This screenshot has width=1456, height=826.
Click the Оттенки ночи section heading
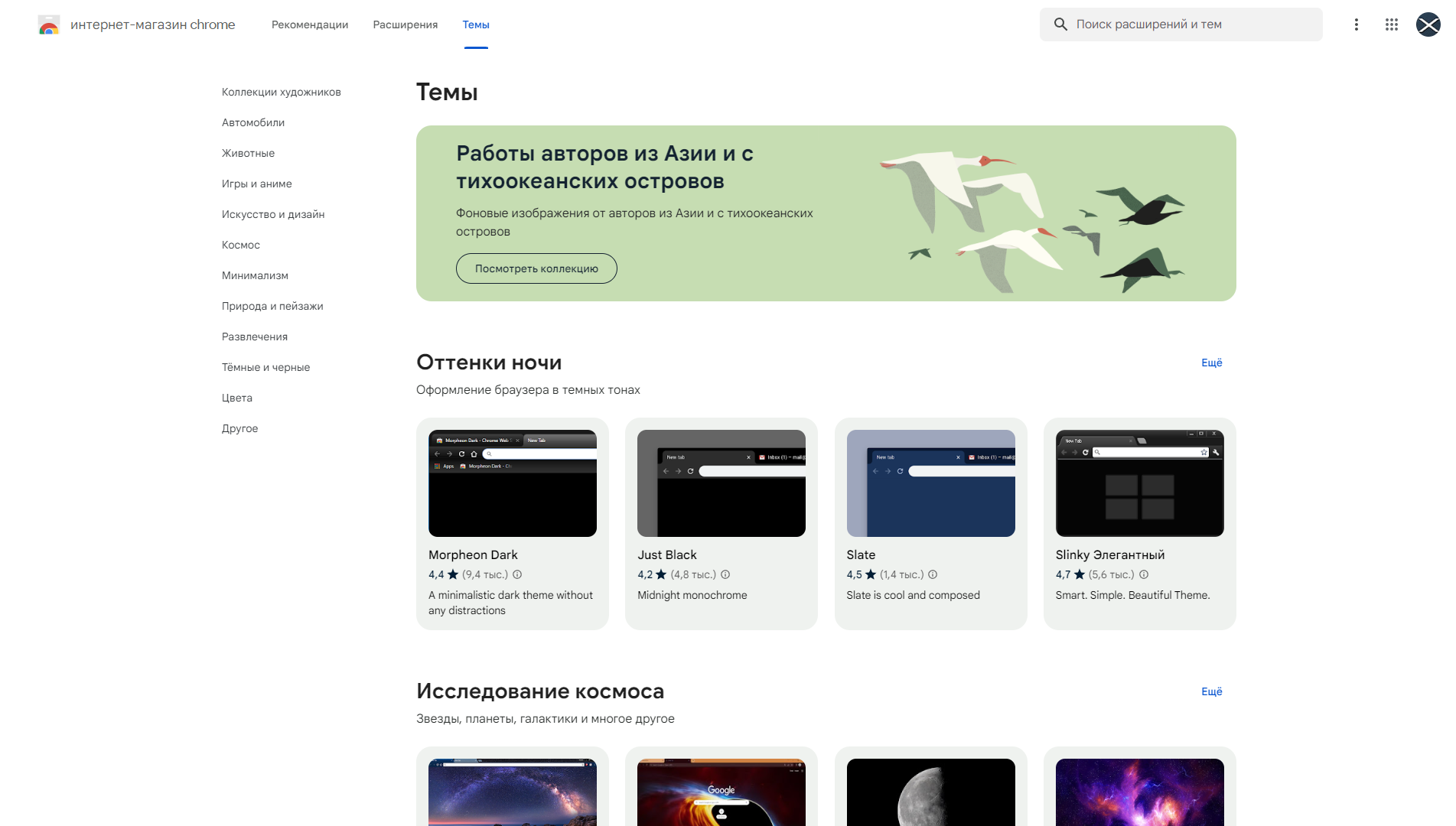coord(489,363)
